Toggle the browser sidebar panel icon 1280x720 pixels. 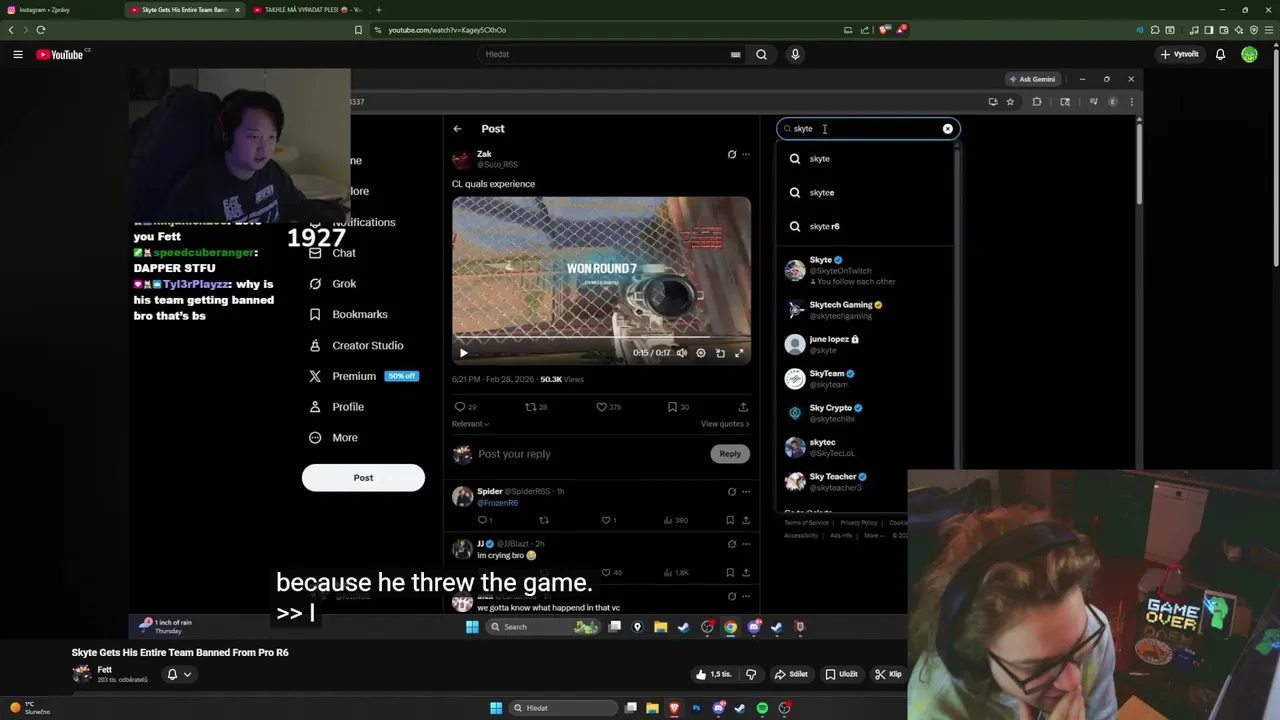point(1208,30)
